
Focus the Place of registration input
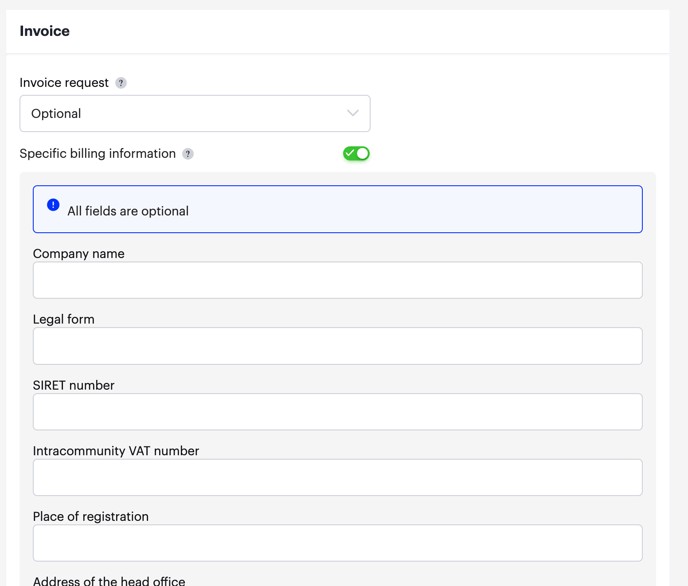337,543
